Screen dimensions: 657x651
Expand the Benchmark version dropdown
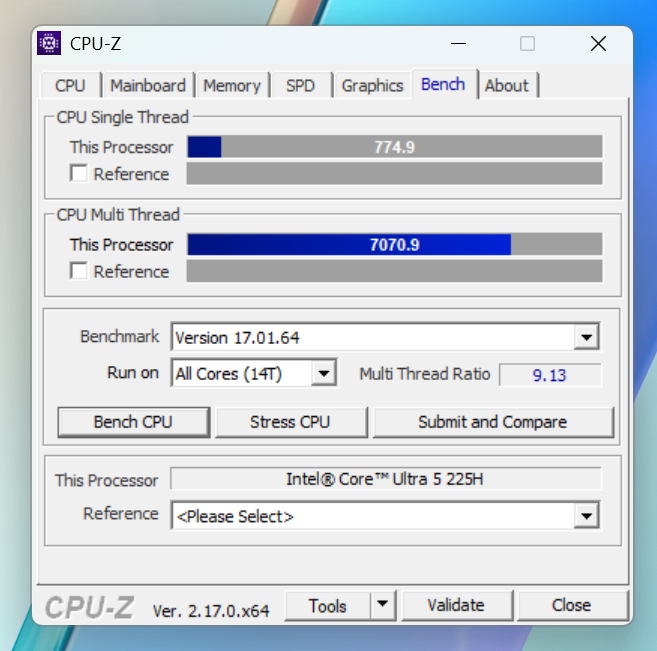[586, 336]
